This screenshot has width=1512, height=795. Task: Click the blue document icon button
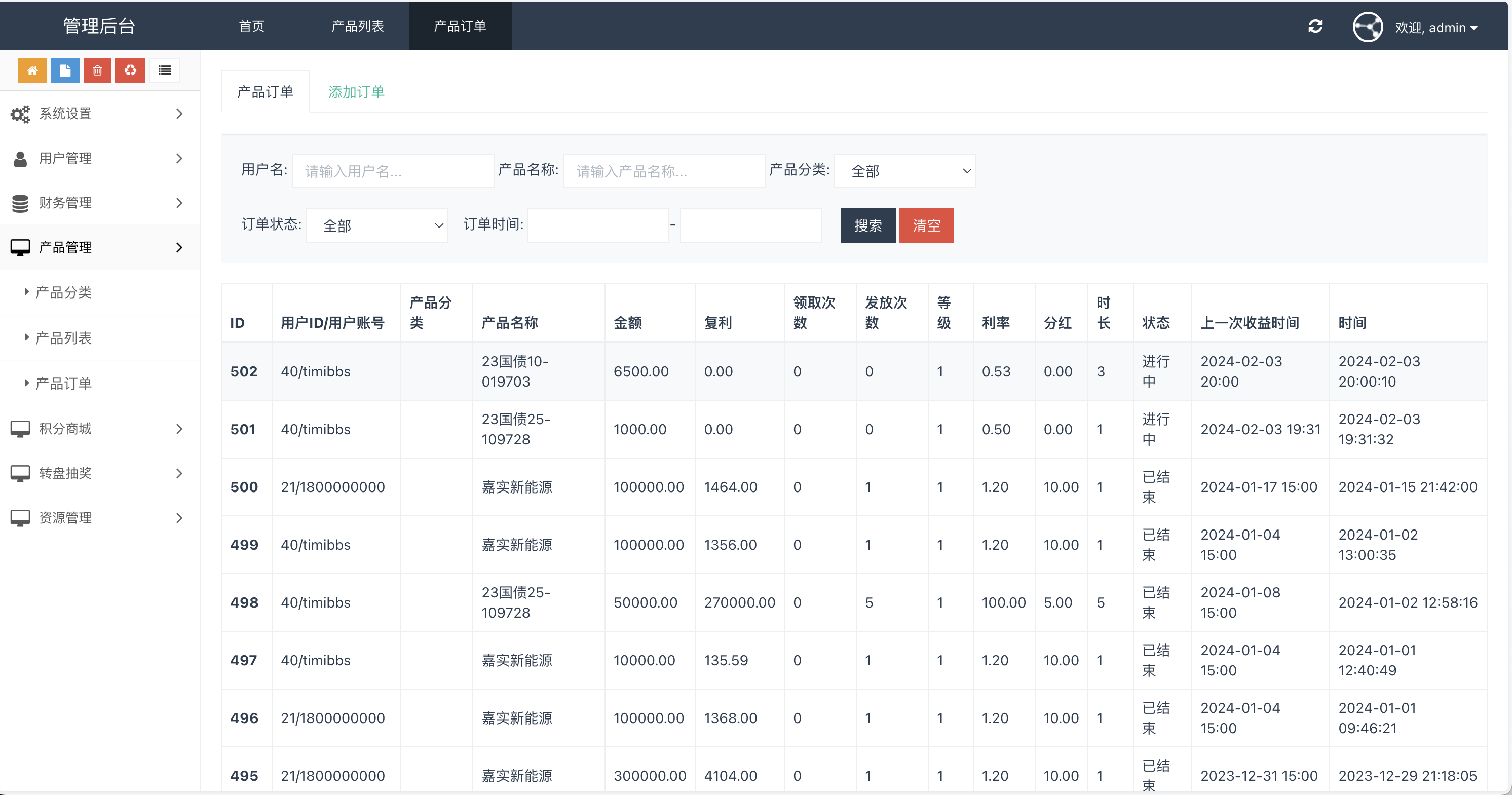(64, 70)
